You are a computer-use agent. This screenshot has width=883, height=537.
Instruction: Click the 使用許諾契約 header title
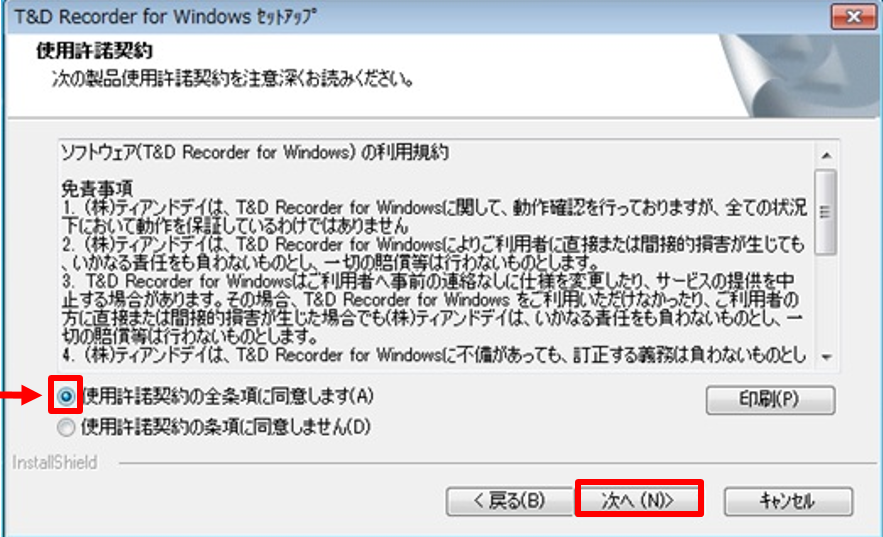tap(95, 51)
